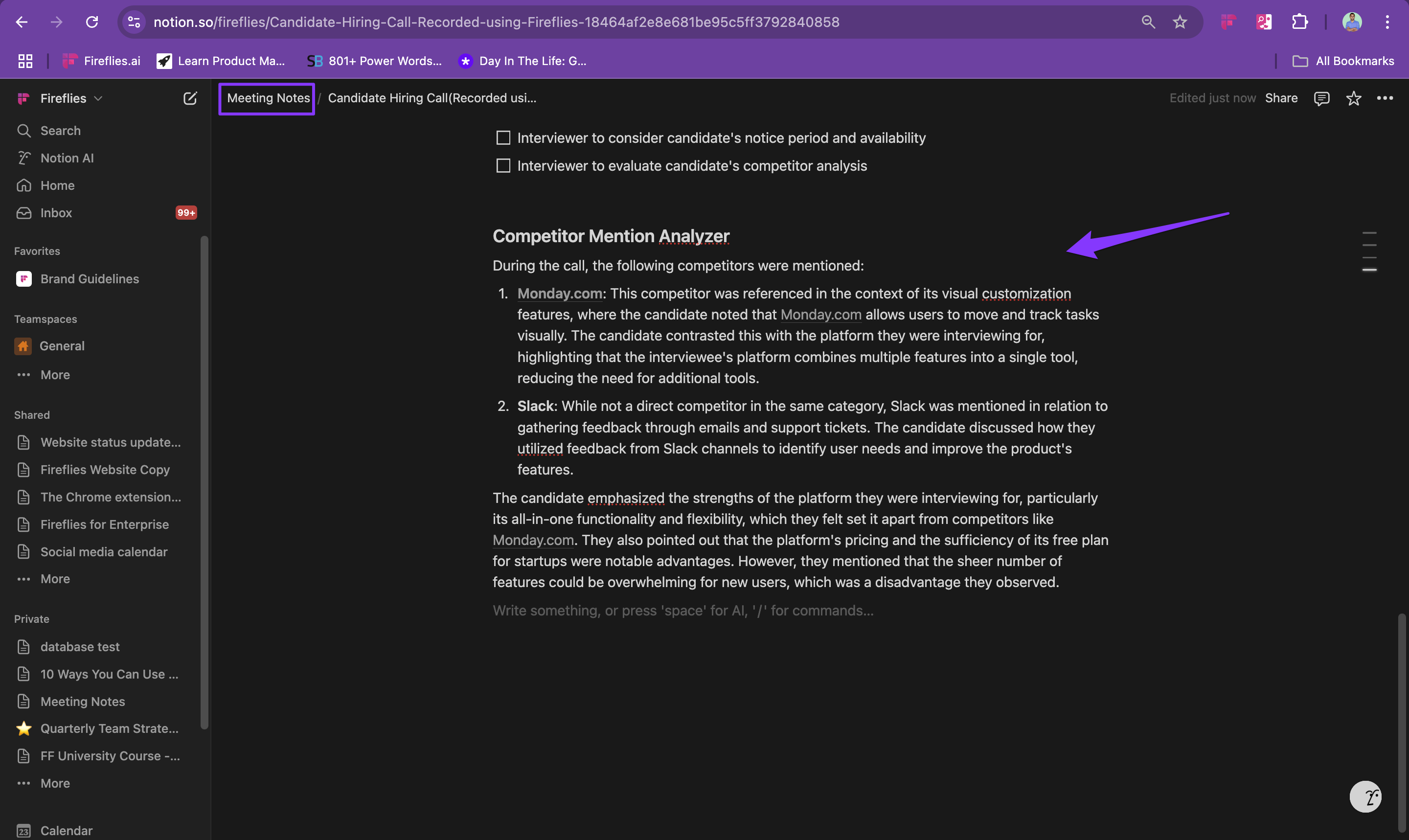Expand More under the Private section
The image size is (1409, 840).
tap(55, 783)
